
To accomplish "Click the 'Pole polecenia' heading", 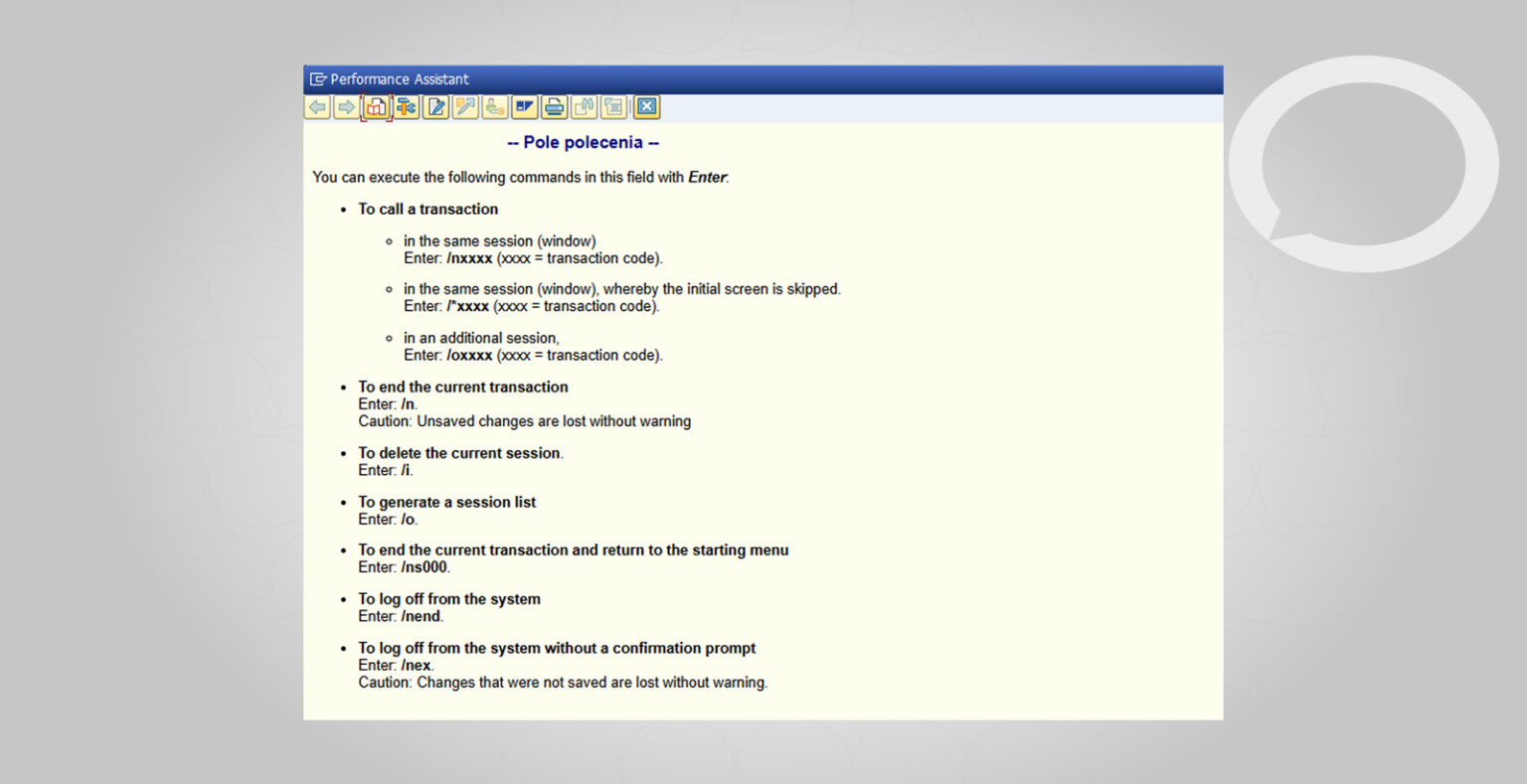I will click(x=583, y=143).
